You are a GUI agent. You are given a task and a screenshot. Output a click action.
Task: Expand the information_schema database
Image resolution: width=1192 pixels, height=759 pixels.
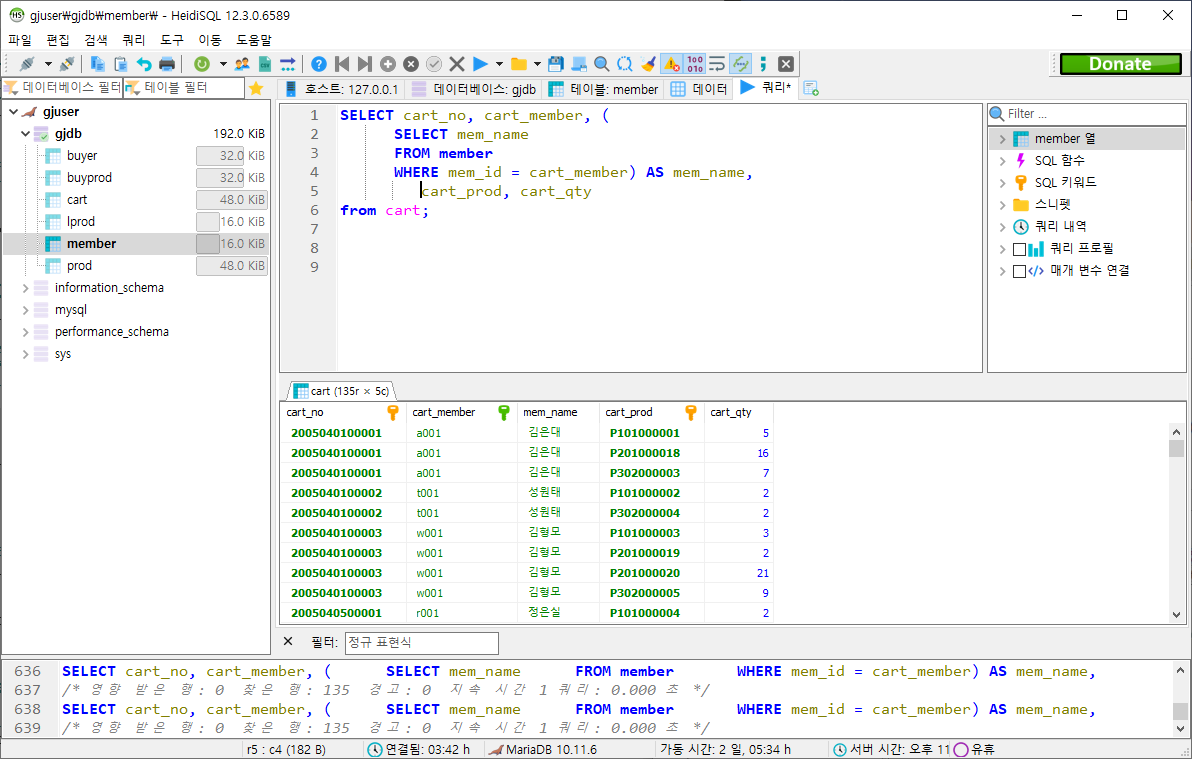pyautogui.click(x=25, y=288)
